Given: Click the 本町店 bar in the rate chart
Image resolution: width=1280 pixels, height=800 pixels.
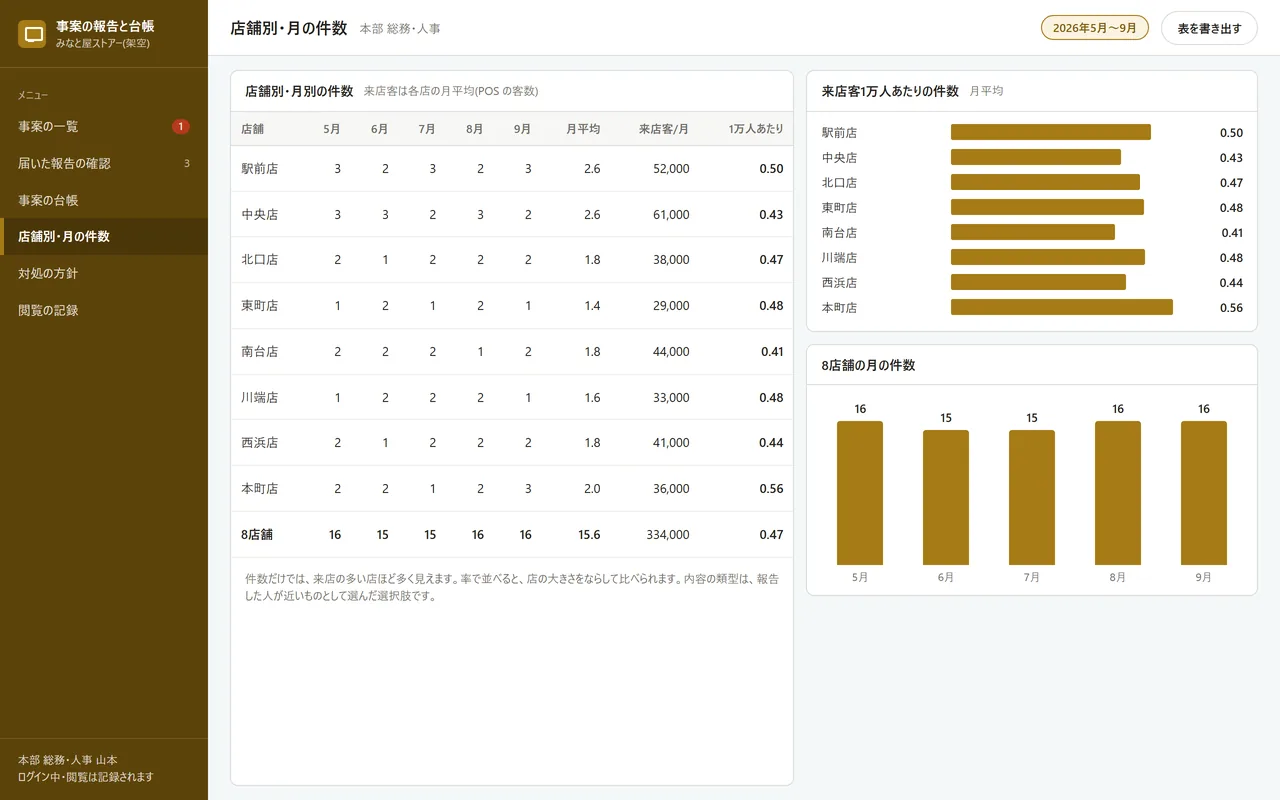Looking at the screenshot, I should point(1062,307).
